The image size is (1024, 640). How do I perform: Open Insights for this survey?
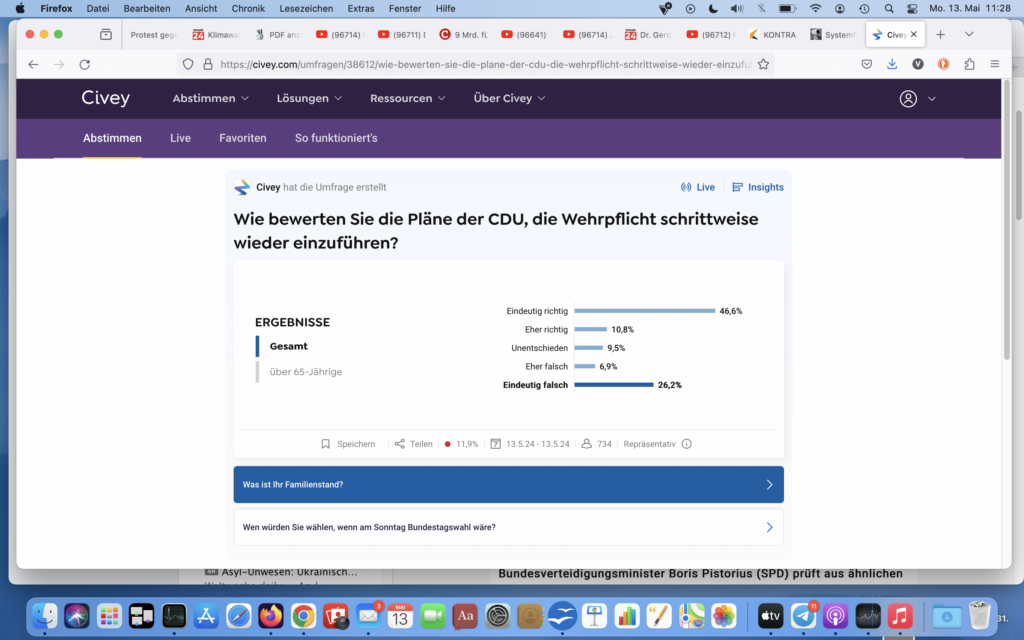758,187
